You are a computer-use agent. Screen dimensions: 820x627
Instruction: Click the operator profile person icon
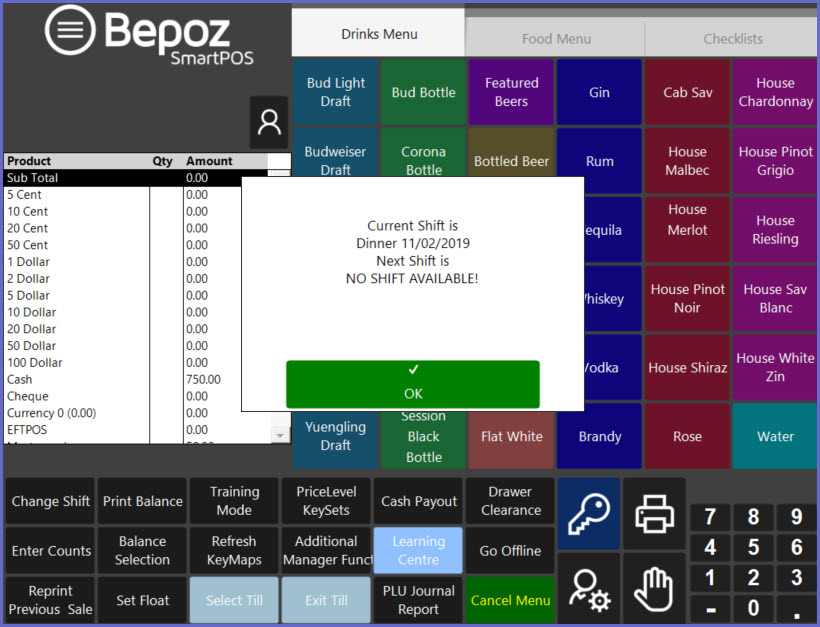tap(269, 122)
